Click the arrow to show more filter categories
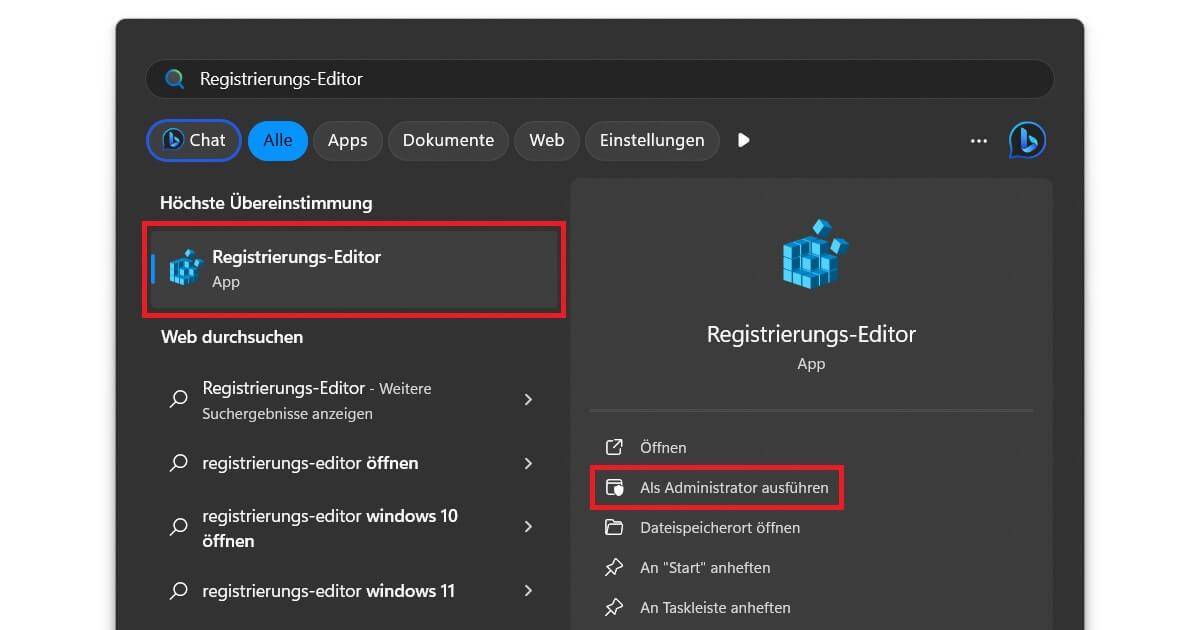Screen dimensions: 1200x630 (x=743, y=140)
